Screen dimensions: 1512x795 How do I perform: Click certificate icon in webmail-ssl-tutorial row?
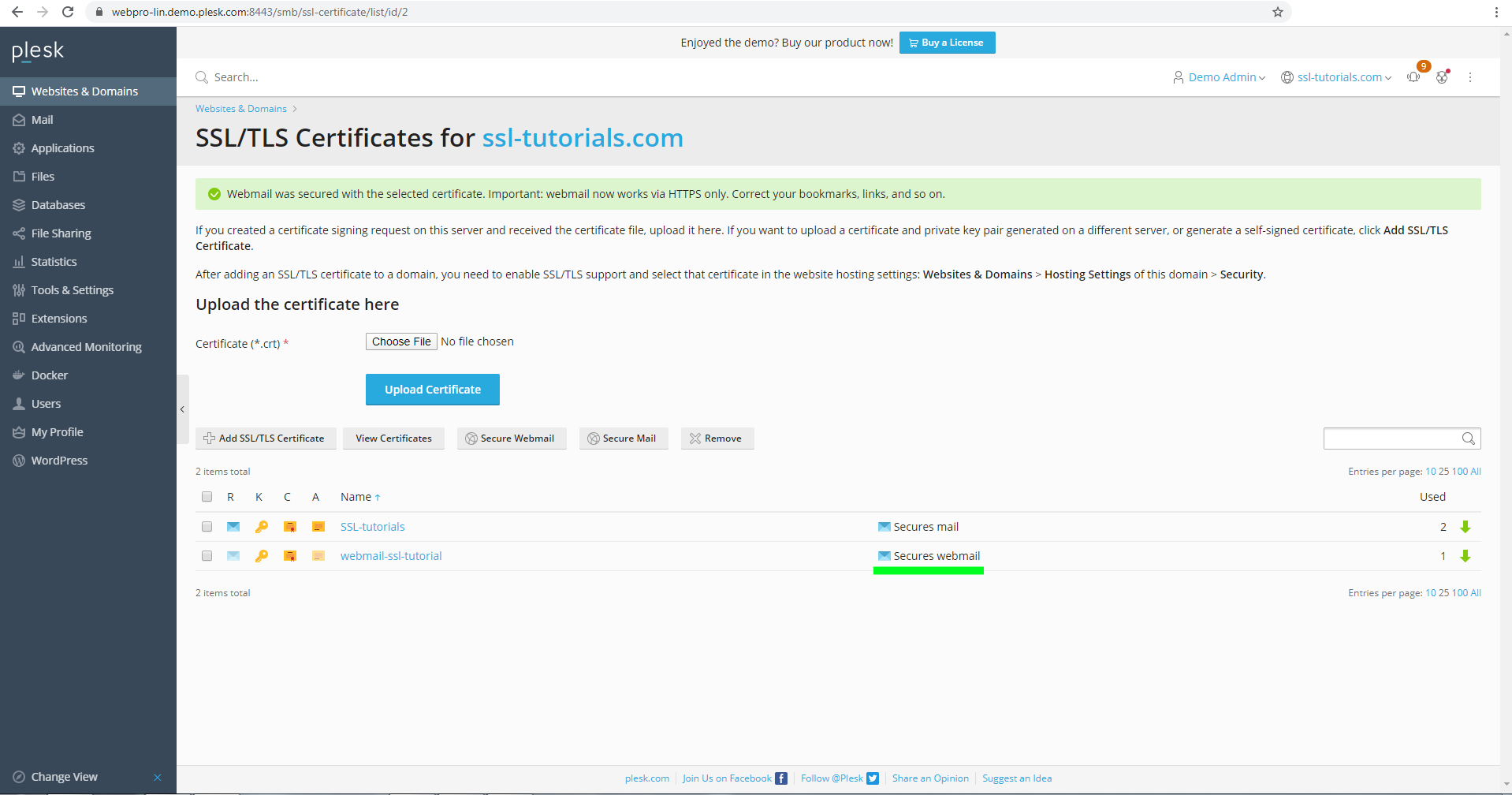pyautogui.click(x=290, y=556)
